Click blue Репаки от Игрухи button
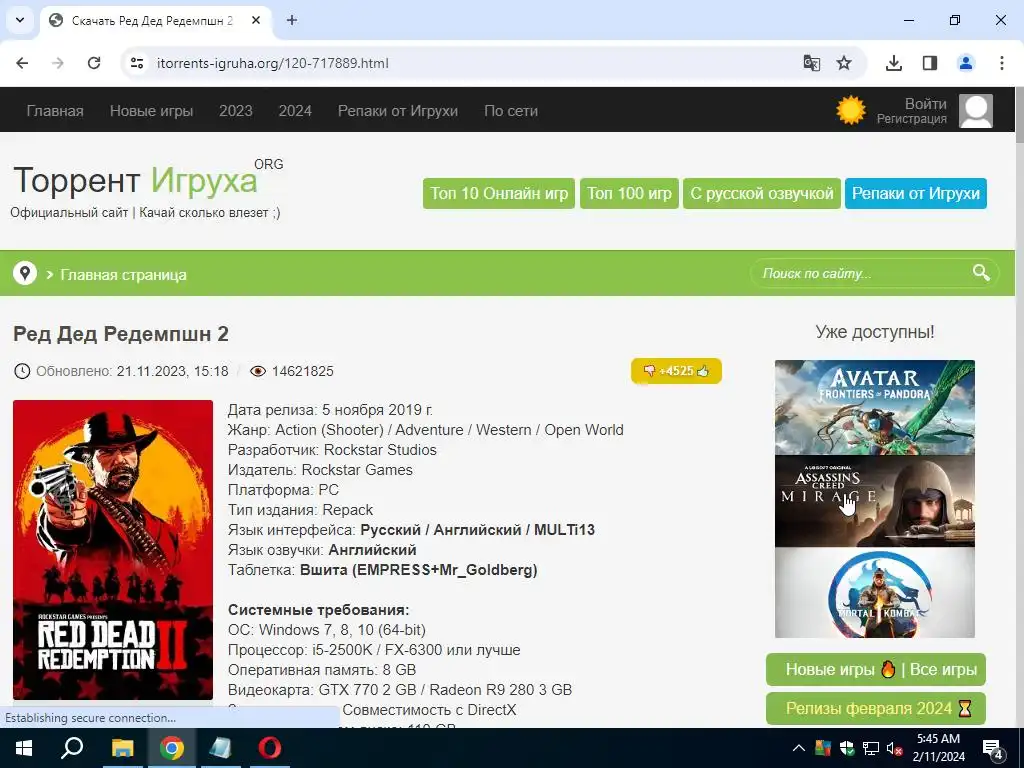This screenshot has width=1024, height=768. pos(916,194)
